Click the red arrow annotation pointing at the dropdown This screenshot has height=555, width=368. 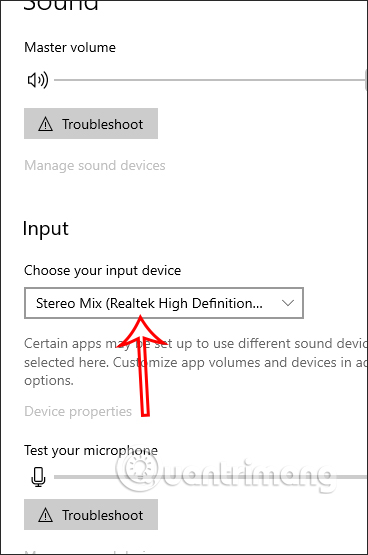point(142,366)
